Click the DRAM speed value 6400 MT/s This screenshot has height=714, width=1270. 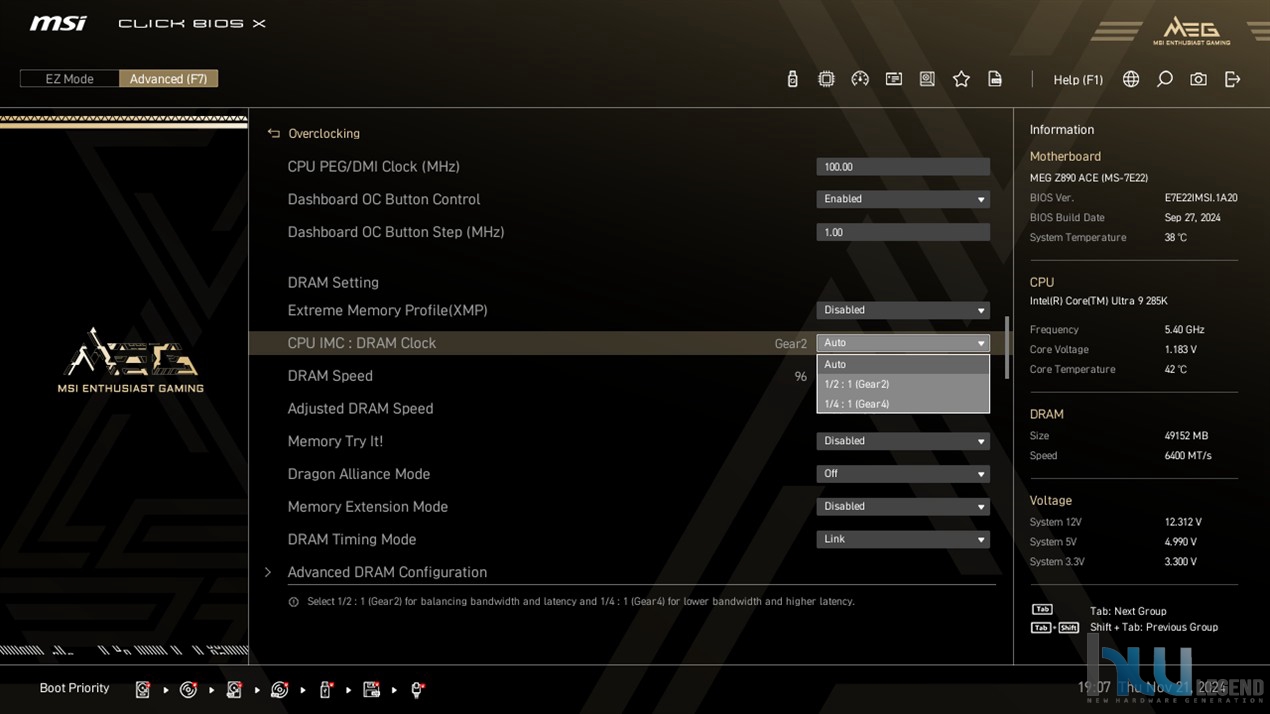[x=1188, y=456]
